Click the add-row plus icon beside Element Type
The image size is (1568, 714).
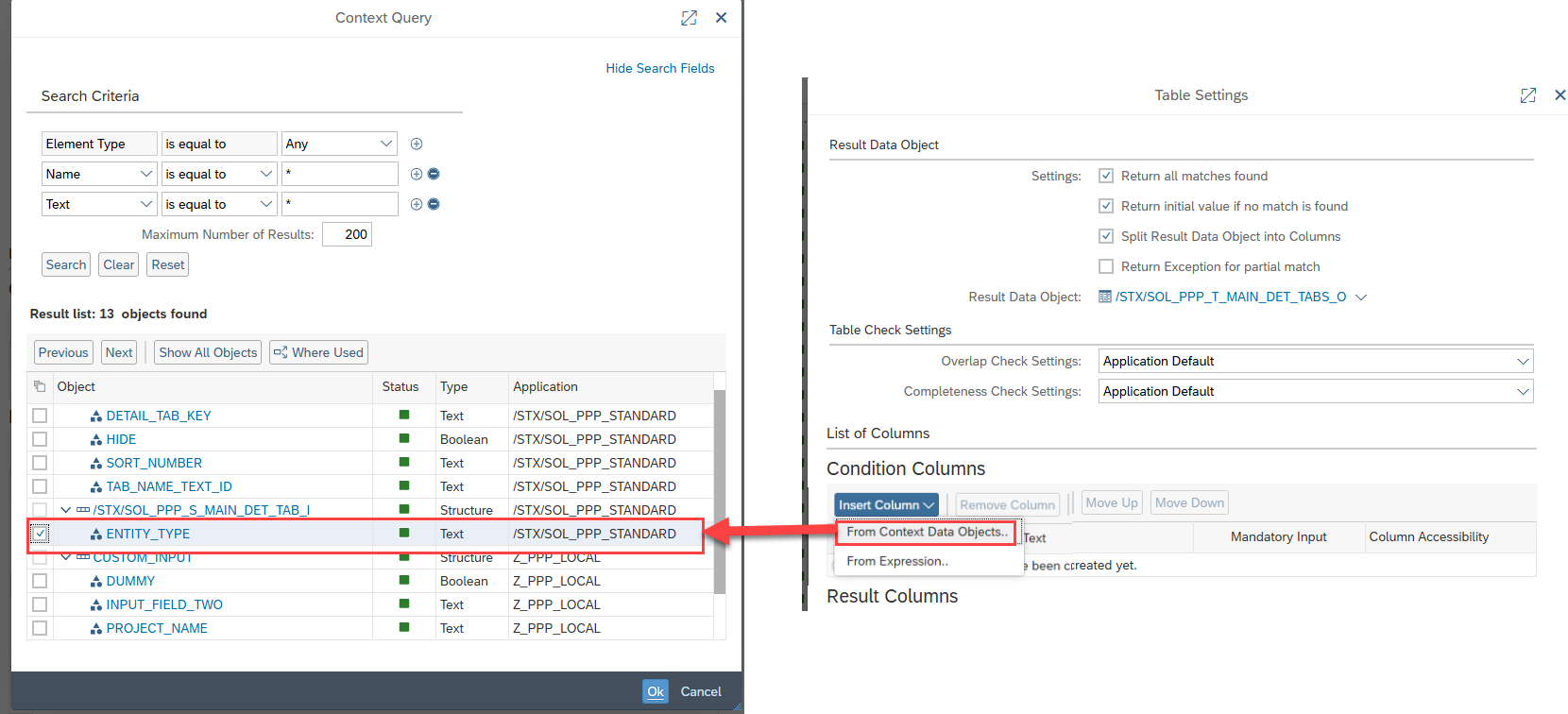[x=417, y=144]
